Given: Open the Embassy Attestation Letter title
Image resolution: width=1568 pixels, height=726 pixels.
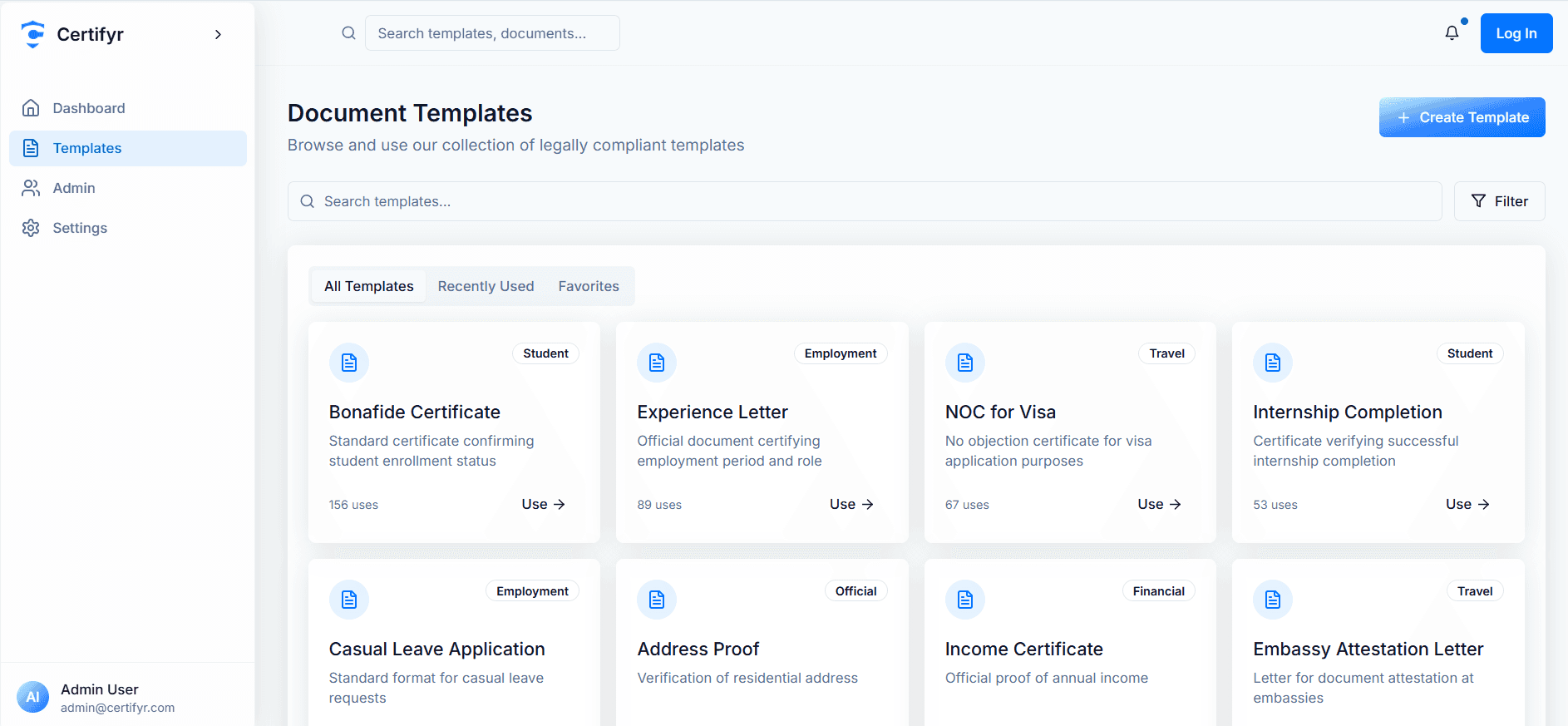Looking at the screenshot, I should 1368,649.
